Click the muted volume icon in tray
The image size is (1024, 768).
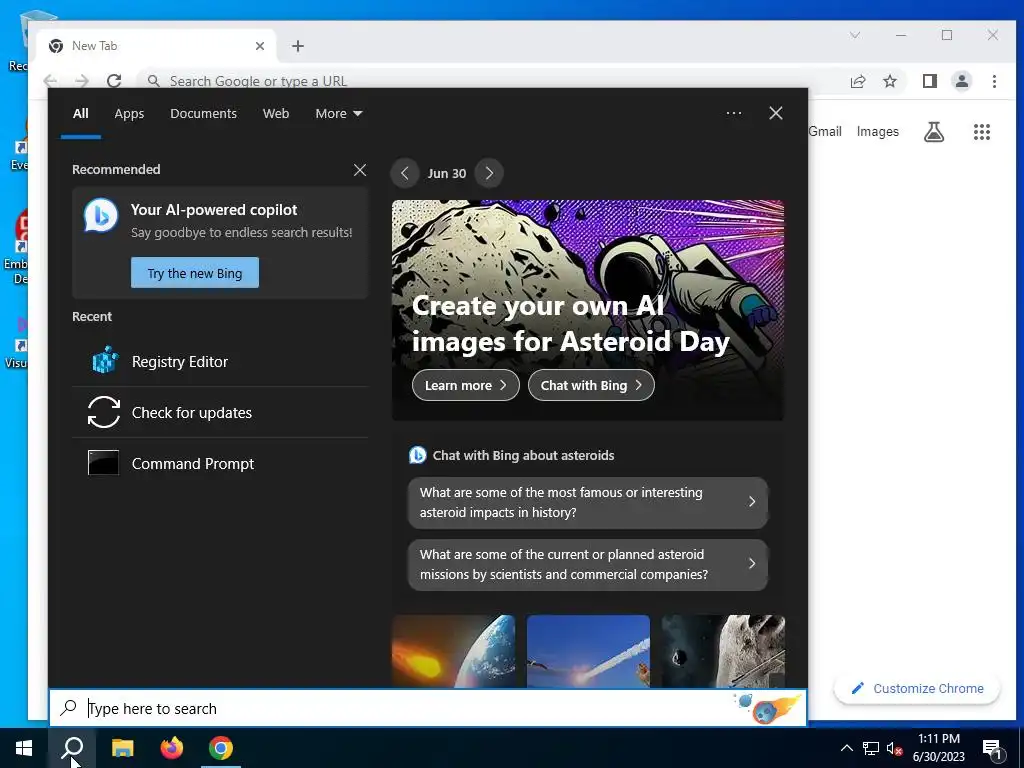[x=895, y=748]
